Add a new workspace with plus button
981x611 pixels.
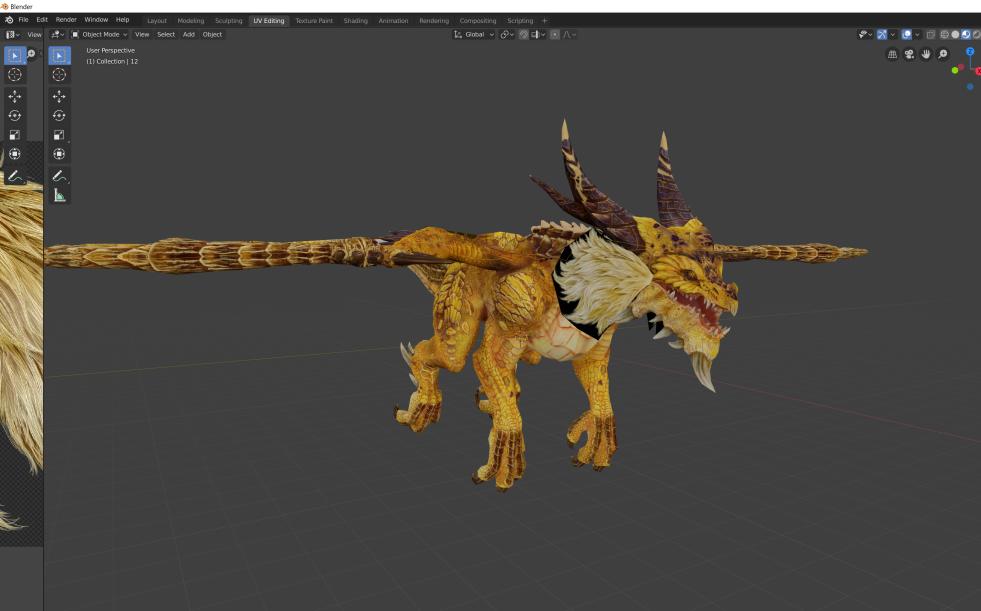(544, 21)
